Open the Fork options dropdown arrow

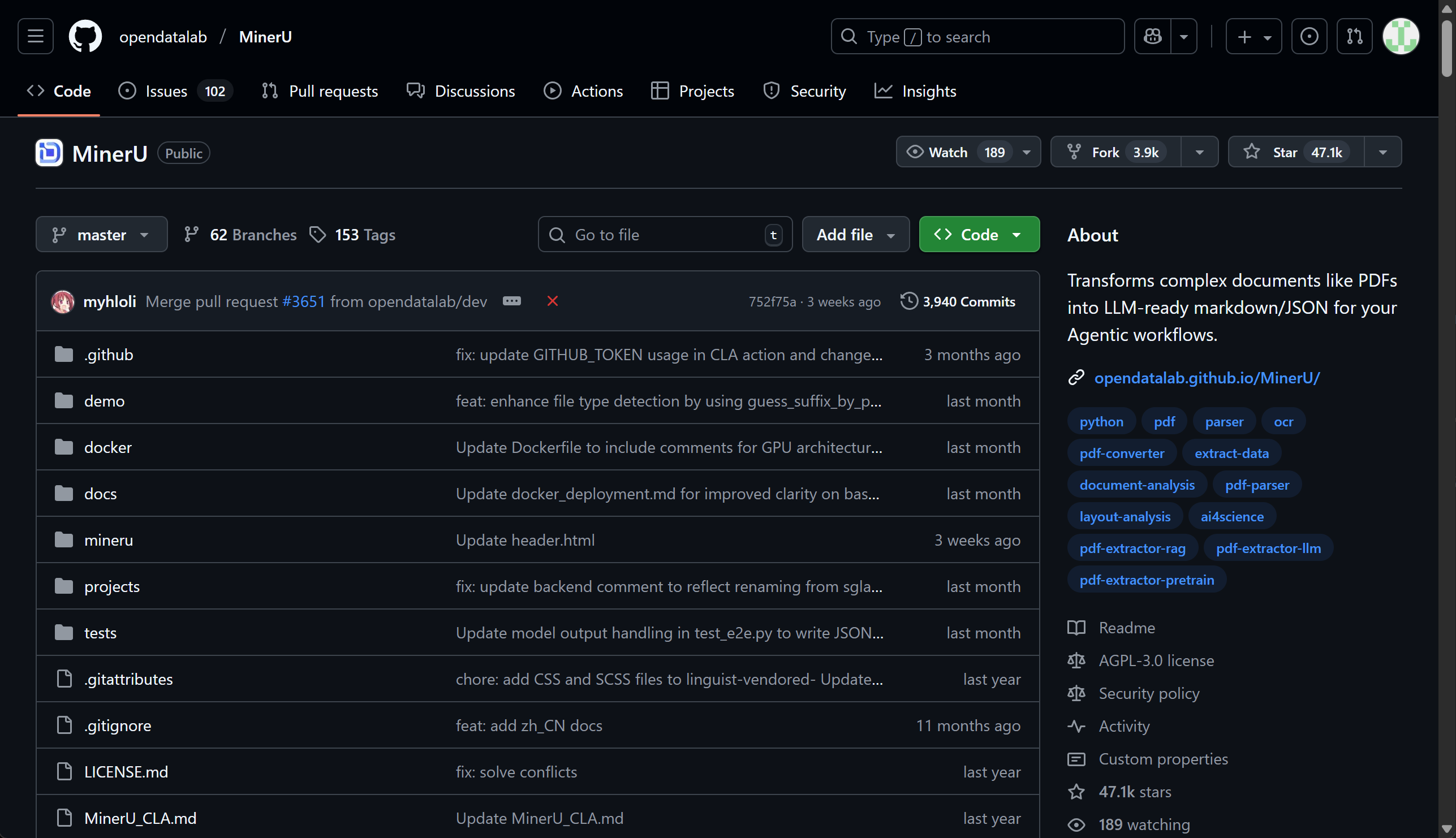(1199, 152)
